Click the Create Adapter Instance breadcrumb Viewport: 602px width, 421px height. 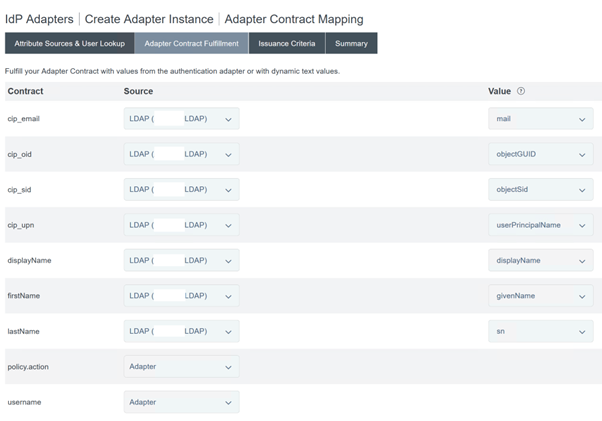149,19
